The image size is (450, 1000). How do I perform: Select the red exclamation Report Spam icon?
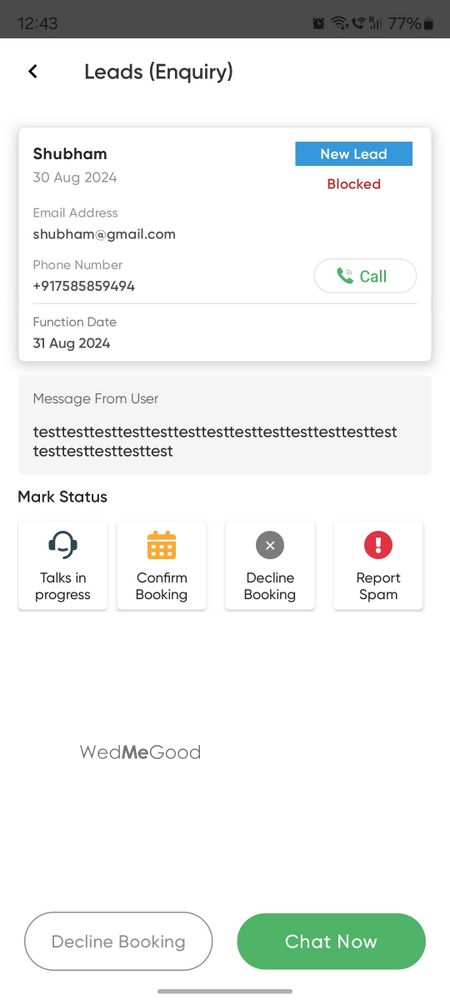coord(378,545)
